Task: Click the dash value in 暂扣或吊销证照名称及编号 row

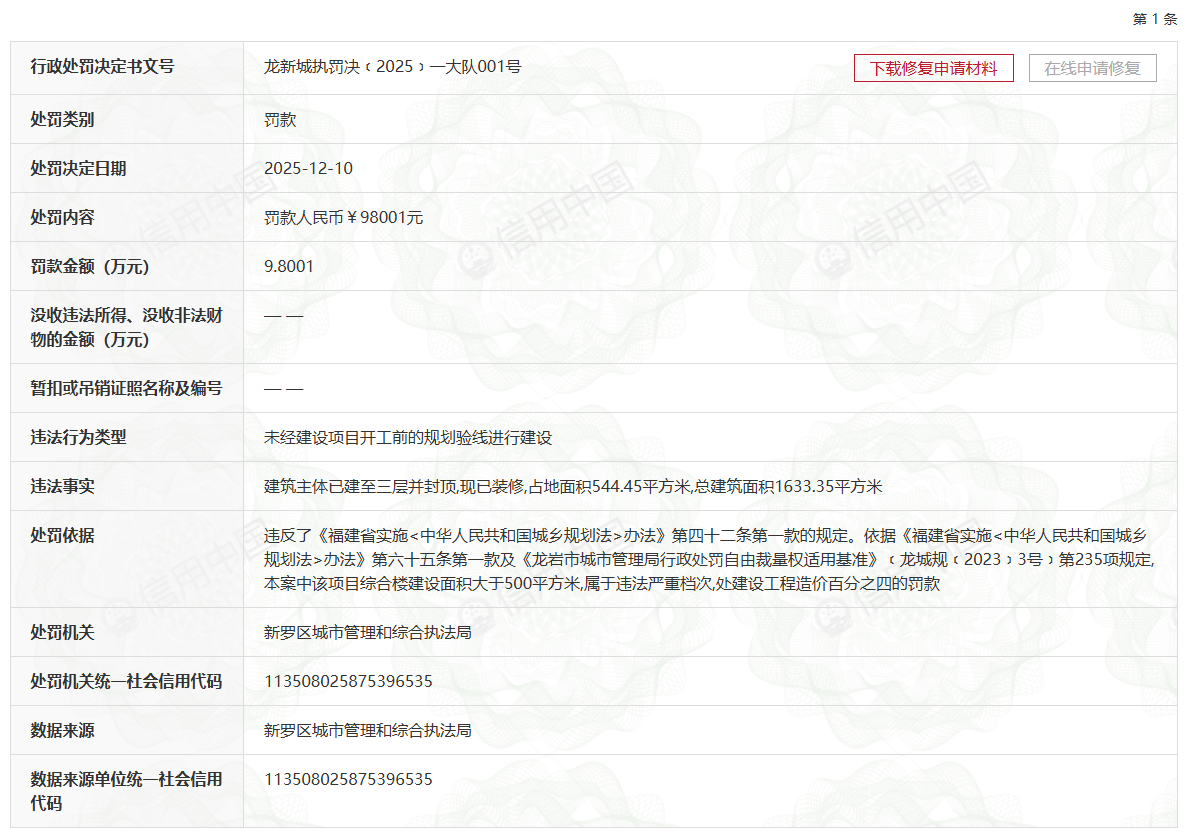Action: [283, 388]
